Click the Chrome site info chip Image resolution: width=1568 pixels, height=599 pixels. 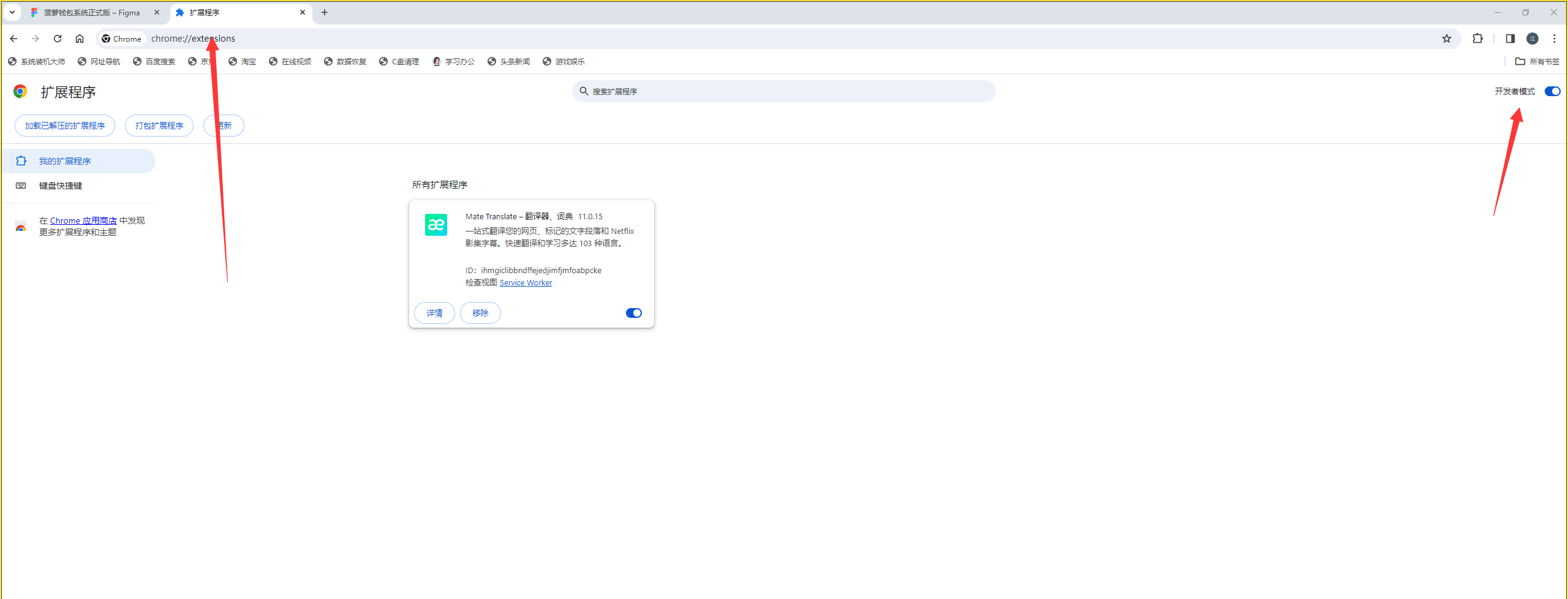tap(122, 39)
